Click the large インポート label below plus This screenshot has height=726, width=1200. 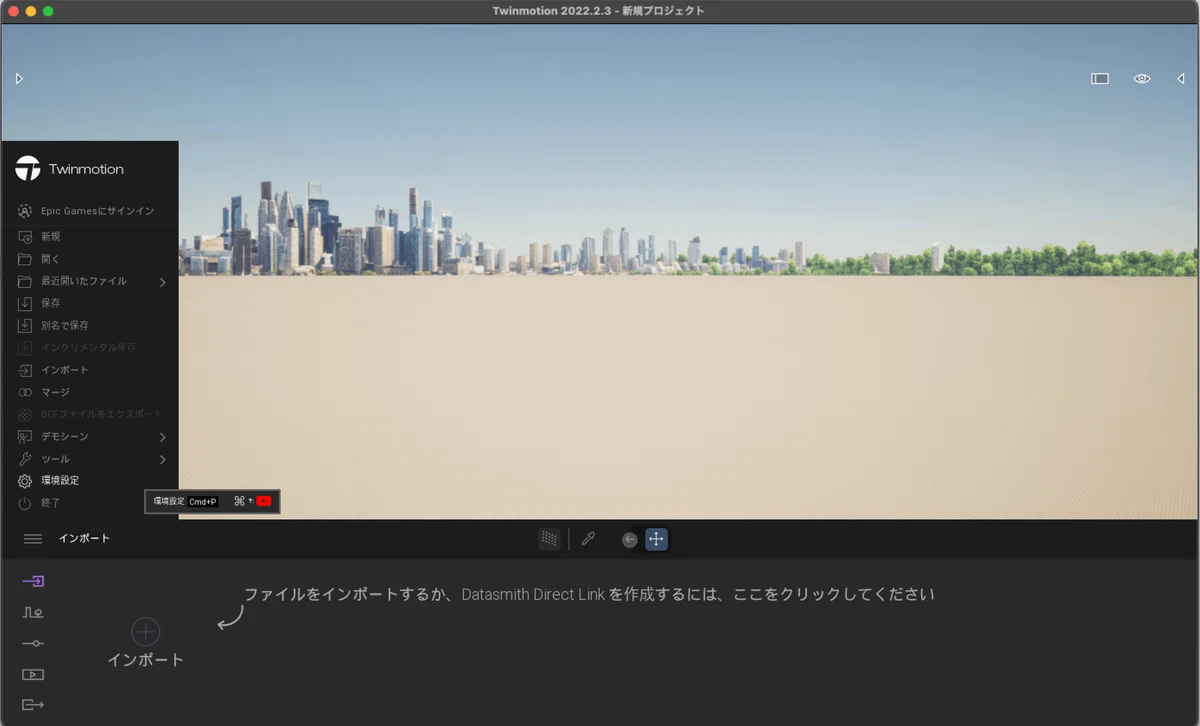[x=146, y=660]
